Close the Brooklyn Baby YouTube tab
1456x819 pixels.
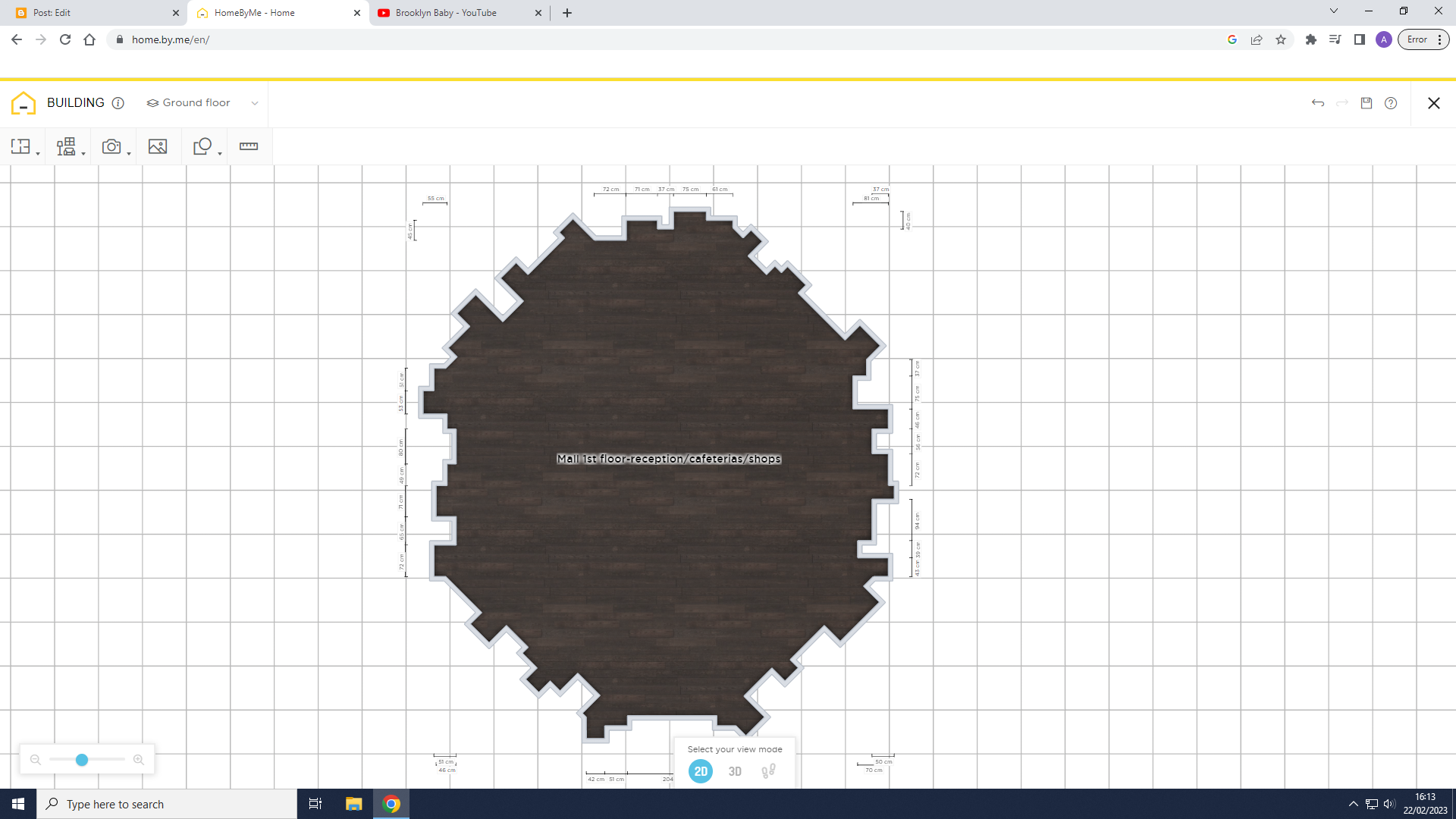pyautogui.click(x=538, y=13)
